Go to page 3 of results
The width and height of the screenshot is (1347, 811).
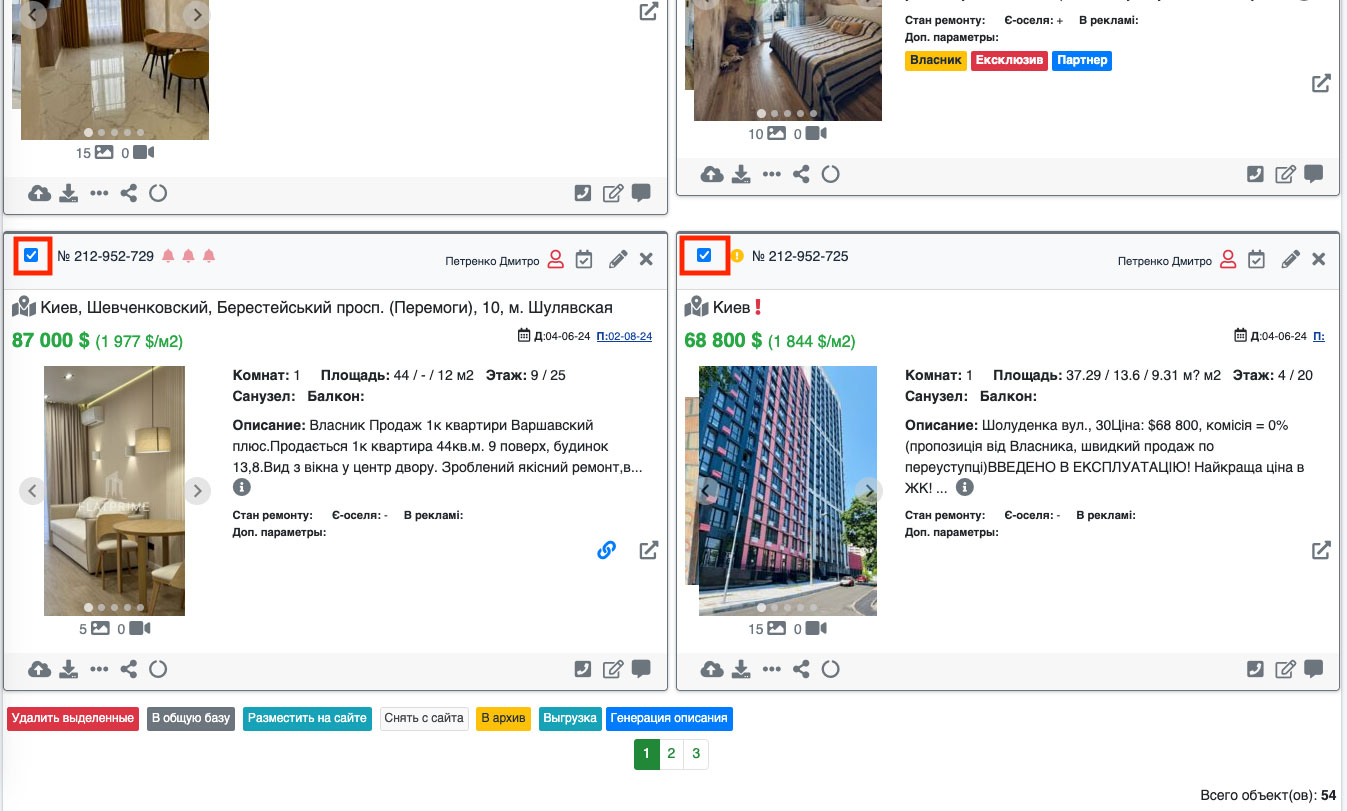pos(696,754)
